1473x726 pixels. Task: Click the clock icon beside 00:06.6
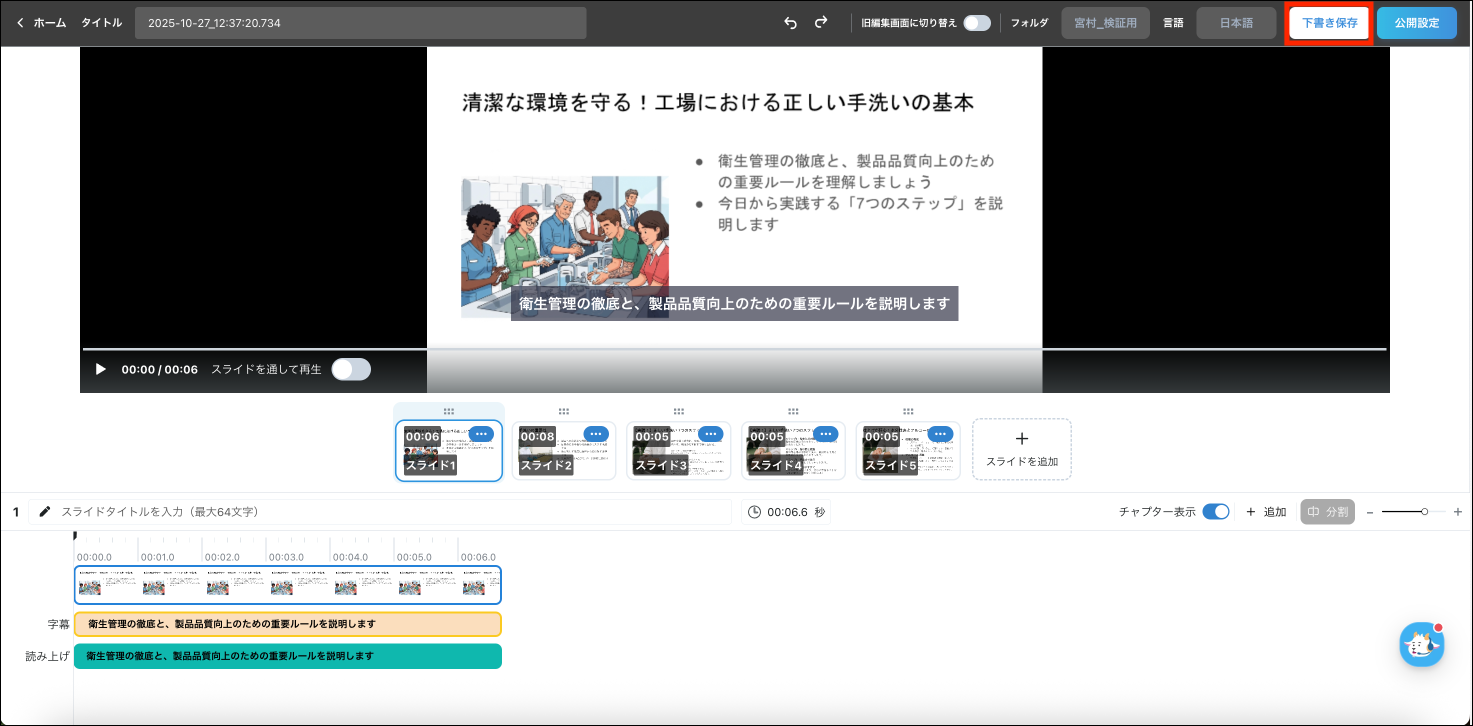[x=755, y=512]
